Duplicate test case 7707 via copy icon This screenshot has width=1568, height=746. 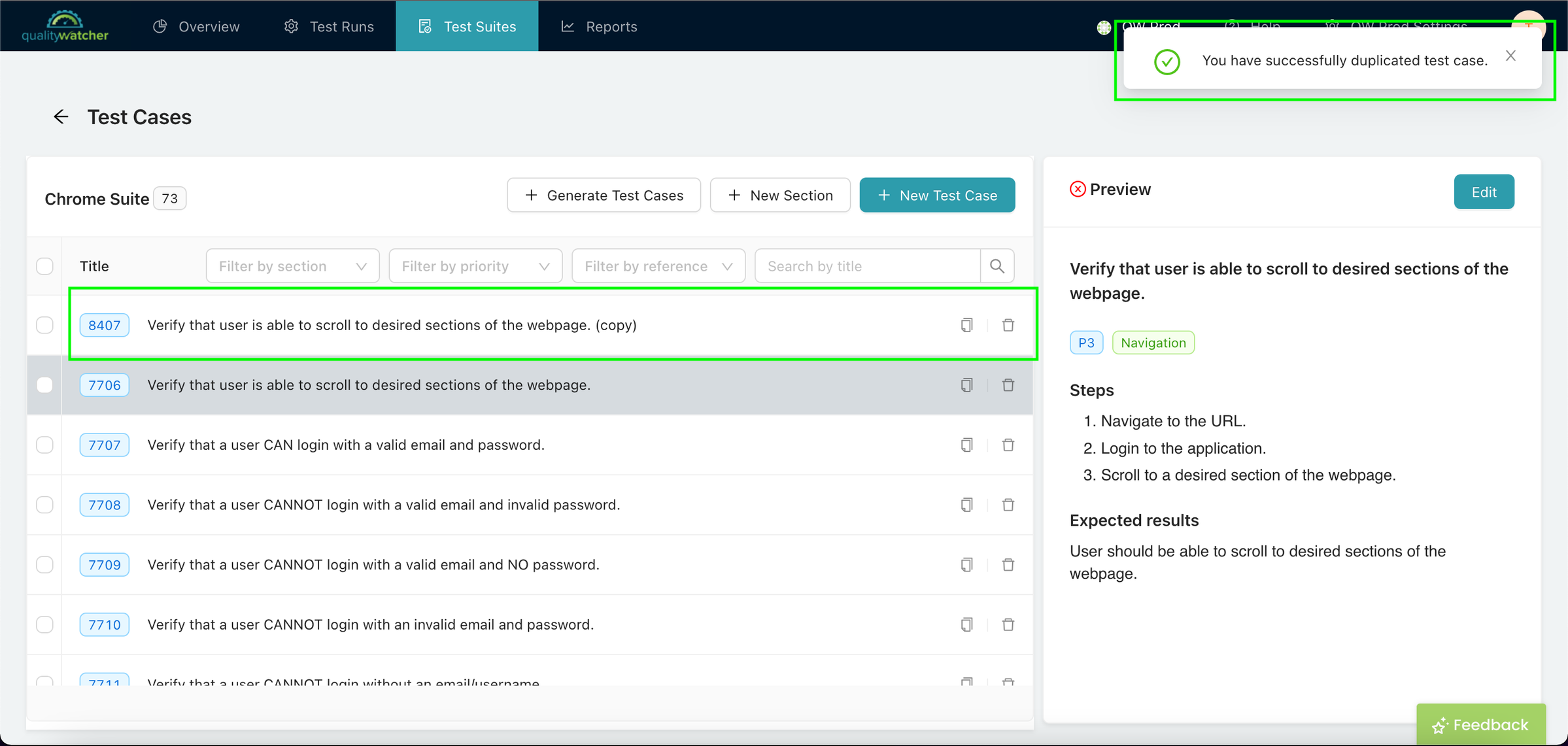pyautogui.click(x=966, y=445)
